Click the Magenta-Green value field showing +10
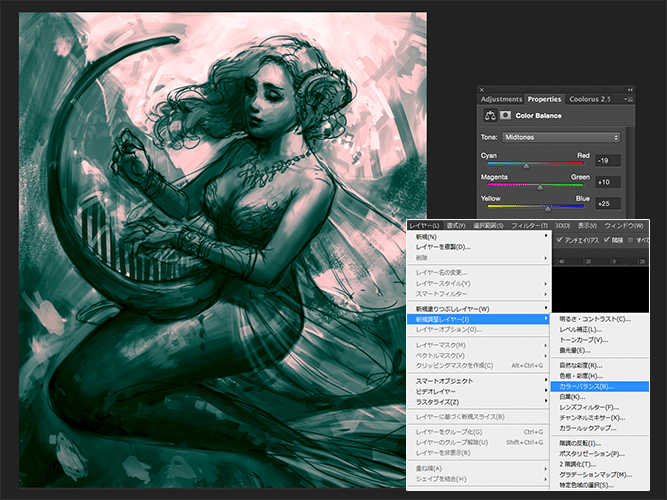Image resolution: width=667 pixels, height=500 pixels. 608,182
